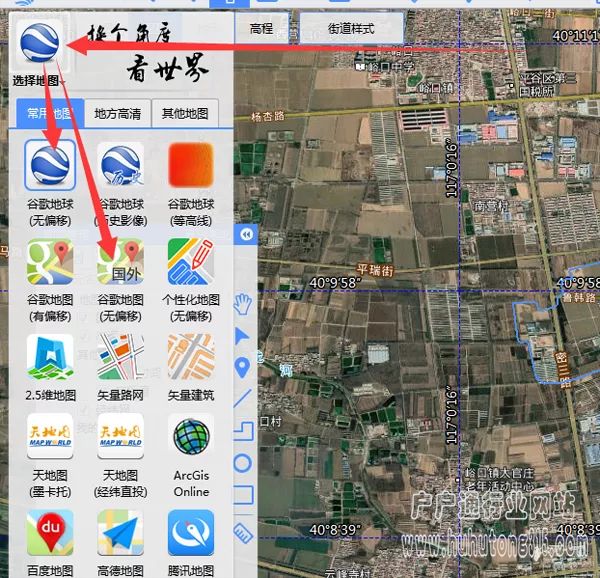Click the 街道样式 button
The image size is (600, 578).
(351, 28)
